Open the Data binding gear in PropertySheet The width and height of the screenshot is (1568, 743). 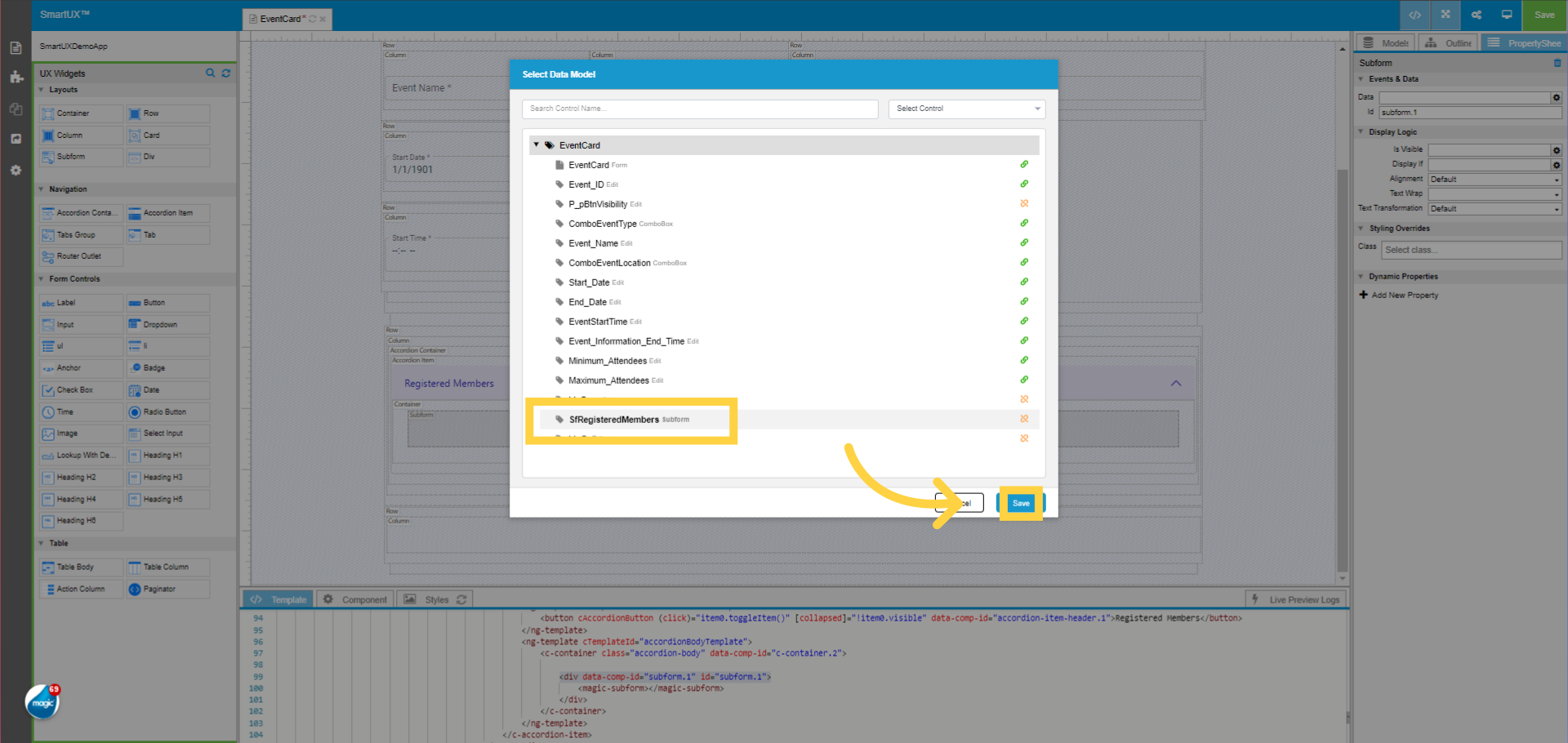(1556, 97)
